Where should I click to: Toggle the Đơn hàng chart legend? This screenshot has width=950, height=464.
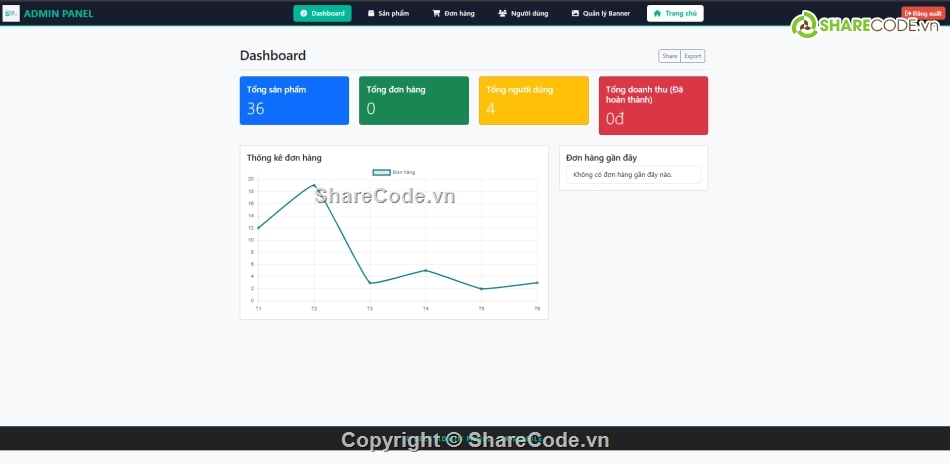tap(394, 173)
